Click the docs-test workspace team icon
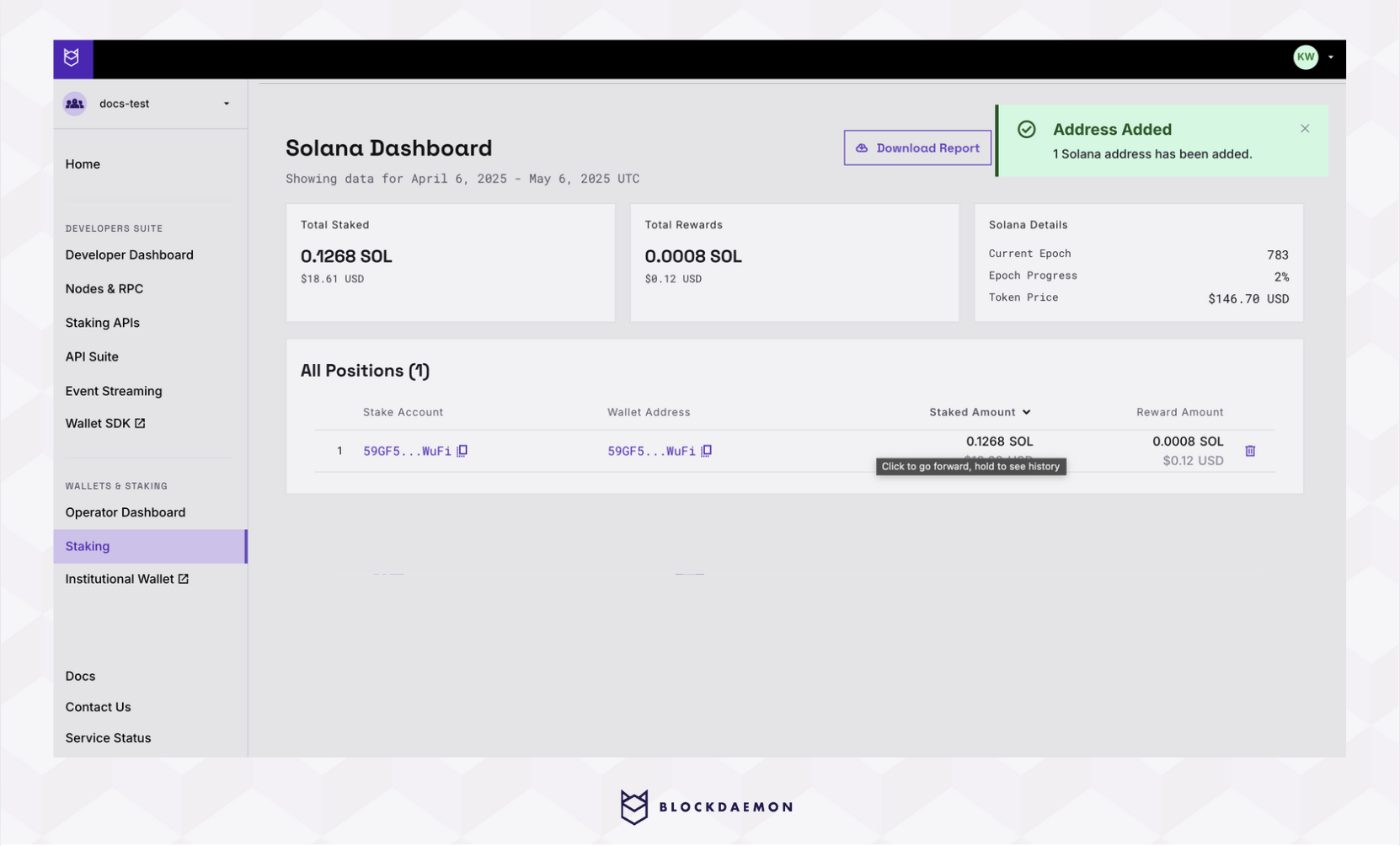This screenshot has height=846, width=1400. pos(75,104)
